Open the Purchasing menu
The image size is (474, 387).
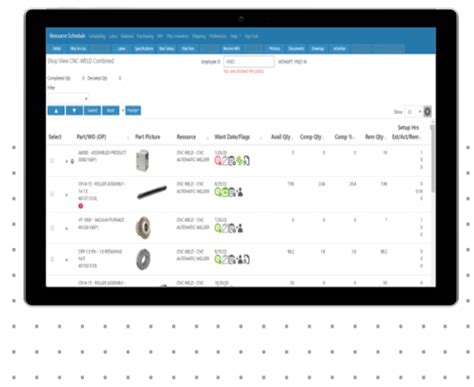click(x=145, y=36)
